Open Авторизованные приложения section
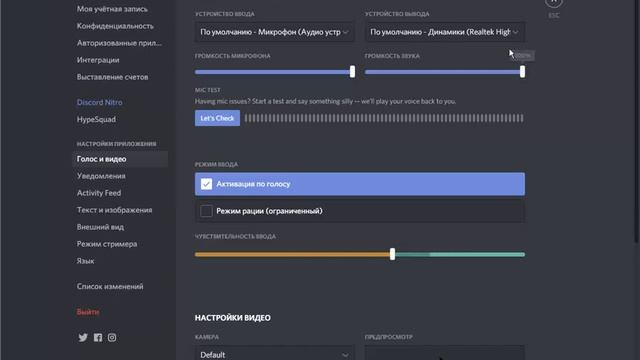640x360 pixels. [x=119, y=43]
